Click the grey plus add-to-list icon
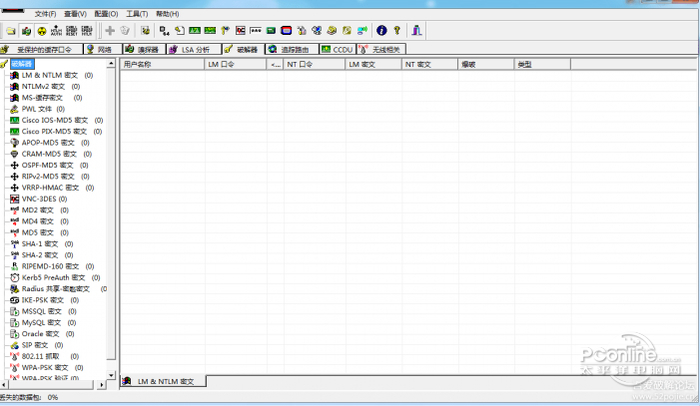This screenshot has height=406, width=700. 110,31
